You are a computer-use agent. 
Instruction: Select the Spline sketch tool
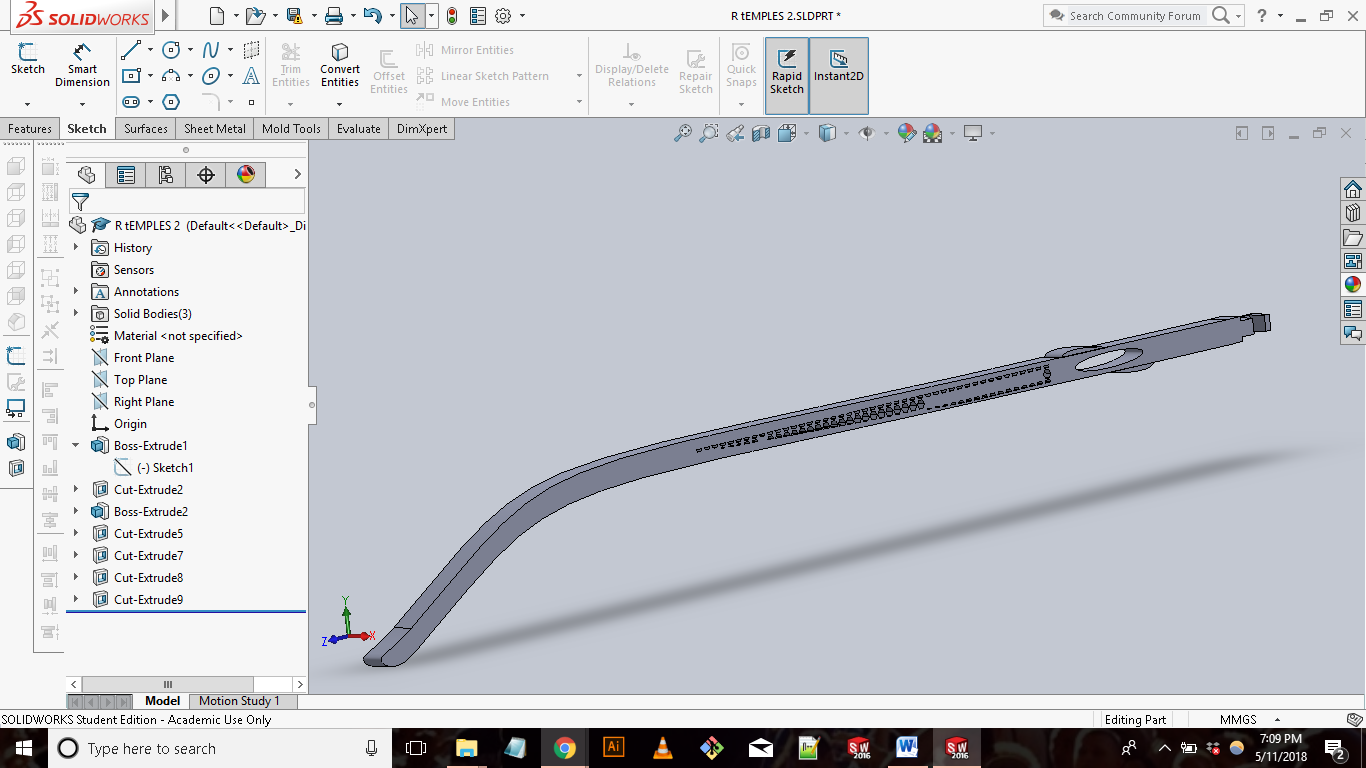(x=211, y=49)
